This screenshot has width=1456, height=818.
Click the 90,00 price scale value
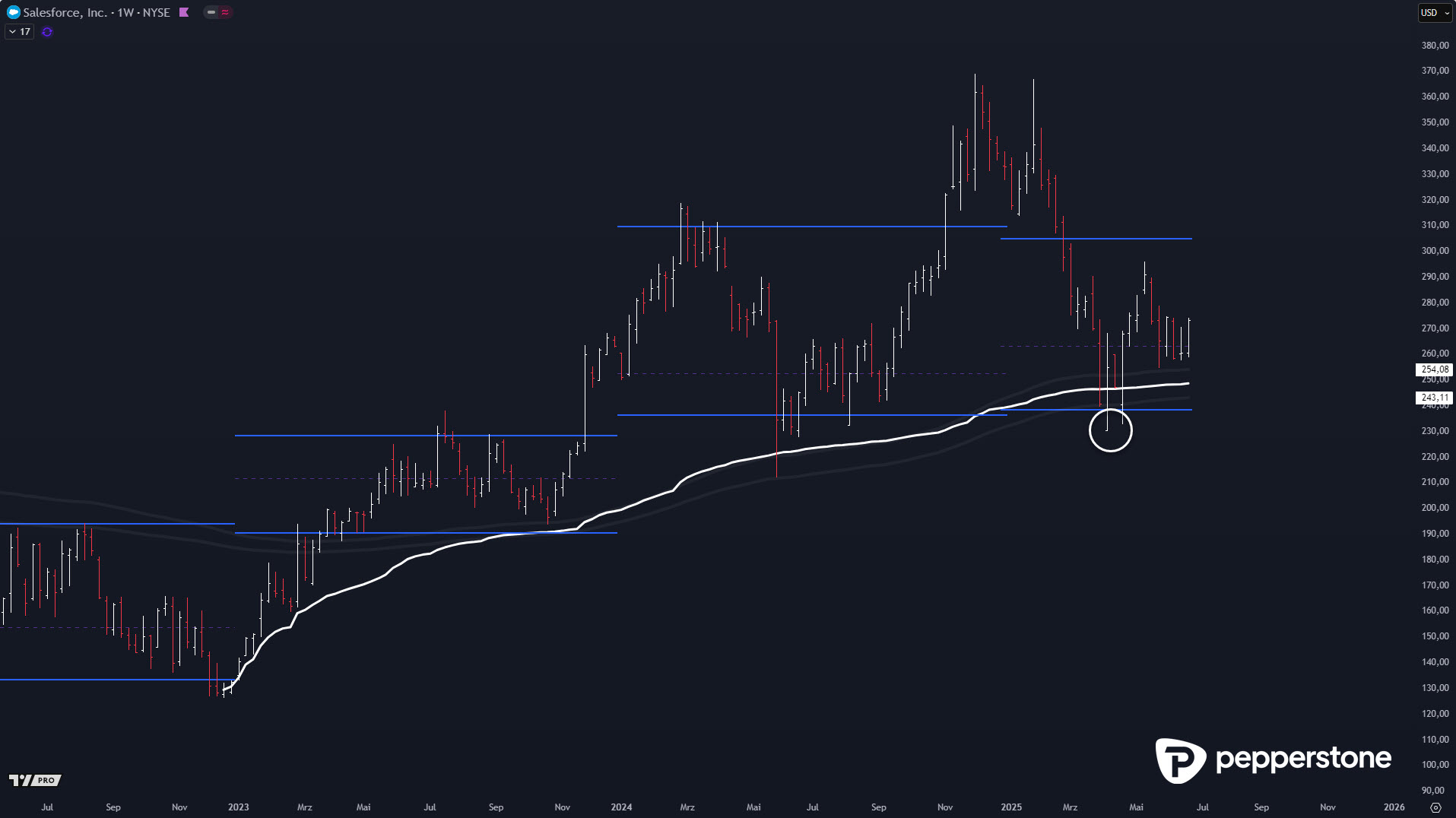[1433, 791]
